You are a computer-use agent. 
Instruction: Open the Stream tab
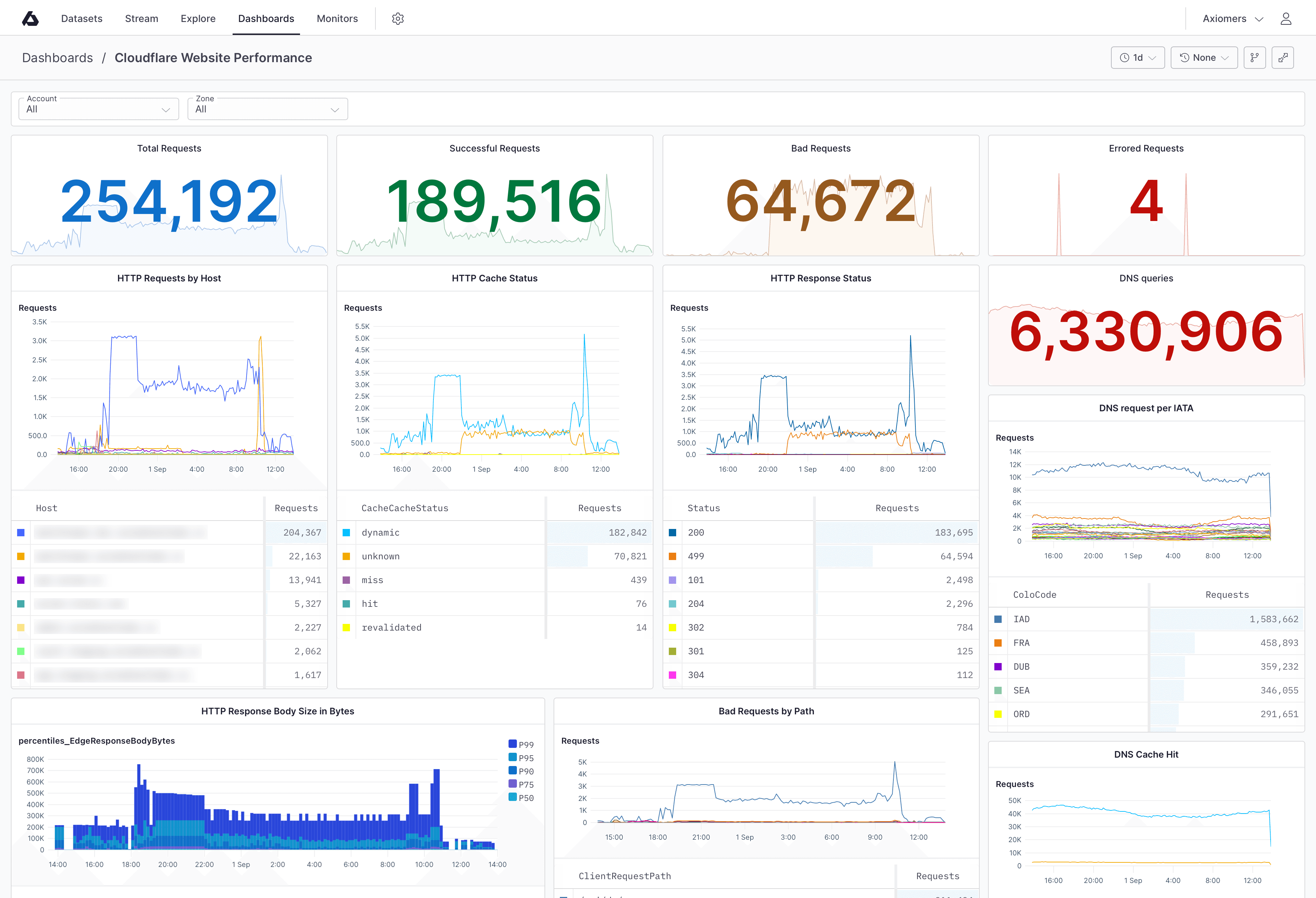click(141, 19)
